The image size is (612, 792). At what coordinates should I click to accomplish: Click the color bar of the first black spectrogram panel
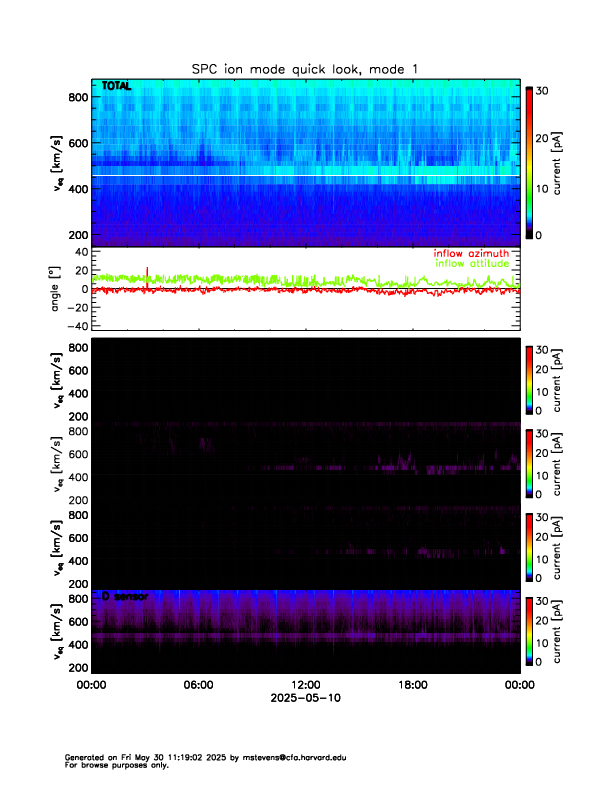pyautogui.click(x=530, y=379)
